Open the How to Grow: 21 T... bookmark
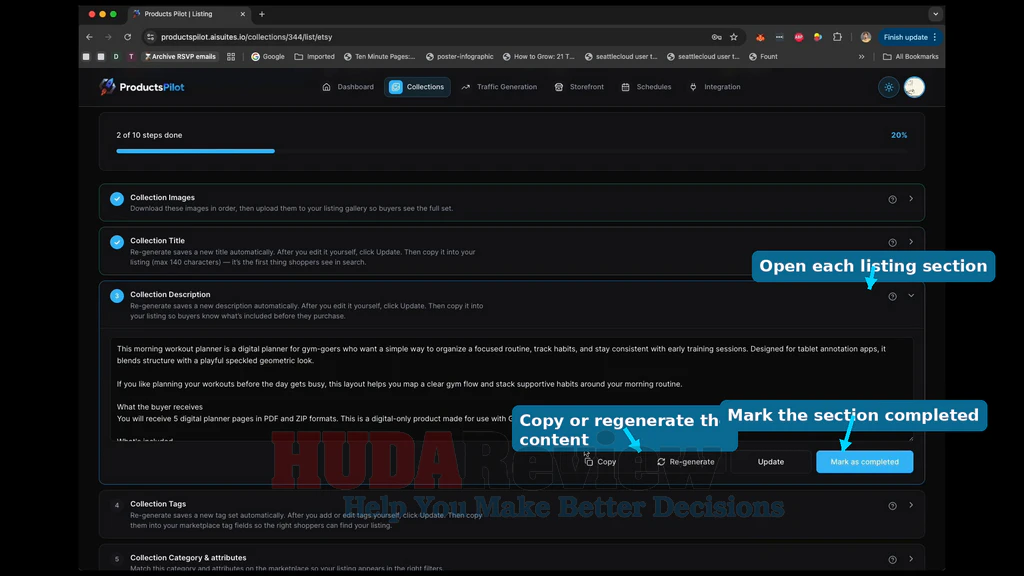Viewport: 1024px width, 576px height. [x=538, y=57]
